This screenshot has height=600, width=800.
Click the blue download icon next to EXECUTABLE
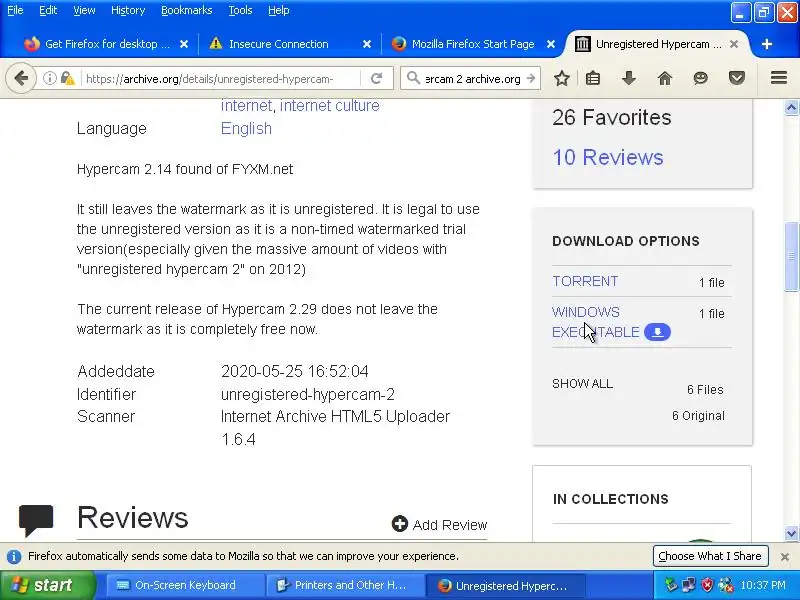[658, 332]
